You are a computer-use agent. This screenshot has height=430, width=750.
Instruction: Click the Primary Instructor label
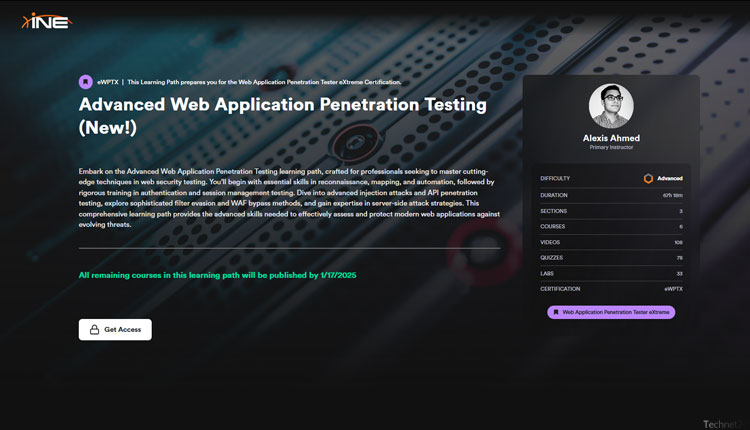click(x=611, y=147)
